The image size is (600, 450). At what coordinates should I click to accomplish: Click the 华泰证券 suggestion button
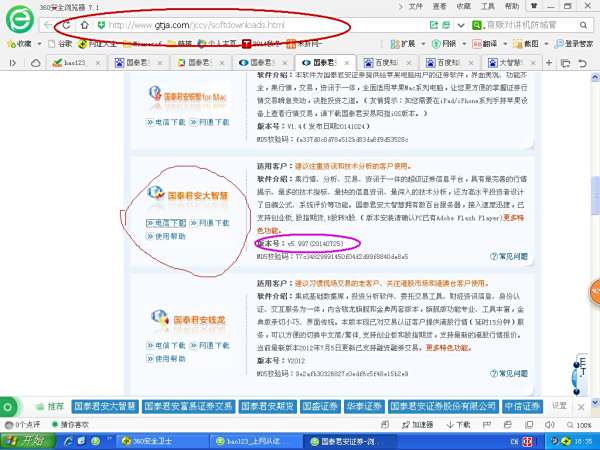364,406
